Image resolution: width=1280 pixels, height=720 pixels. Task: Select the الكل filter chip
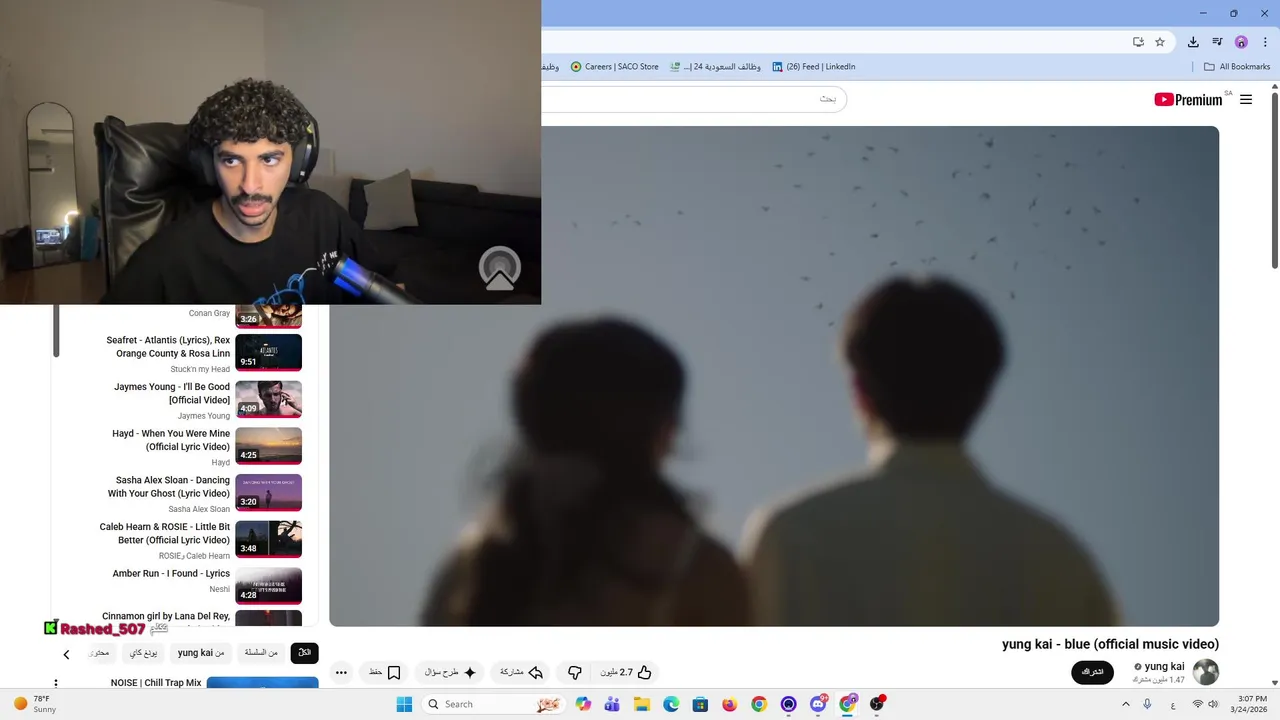(305, 653)
